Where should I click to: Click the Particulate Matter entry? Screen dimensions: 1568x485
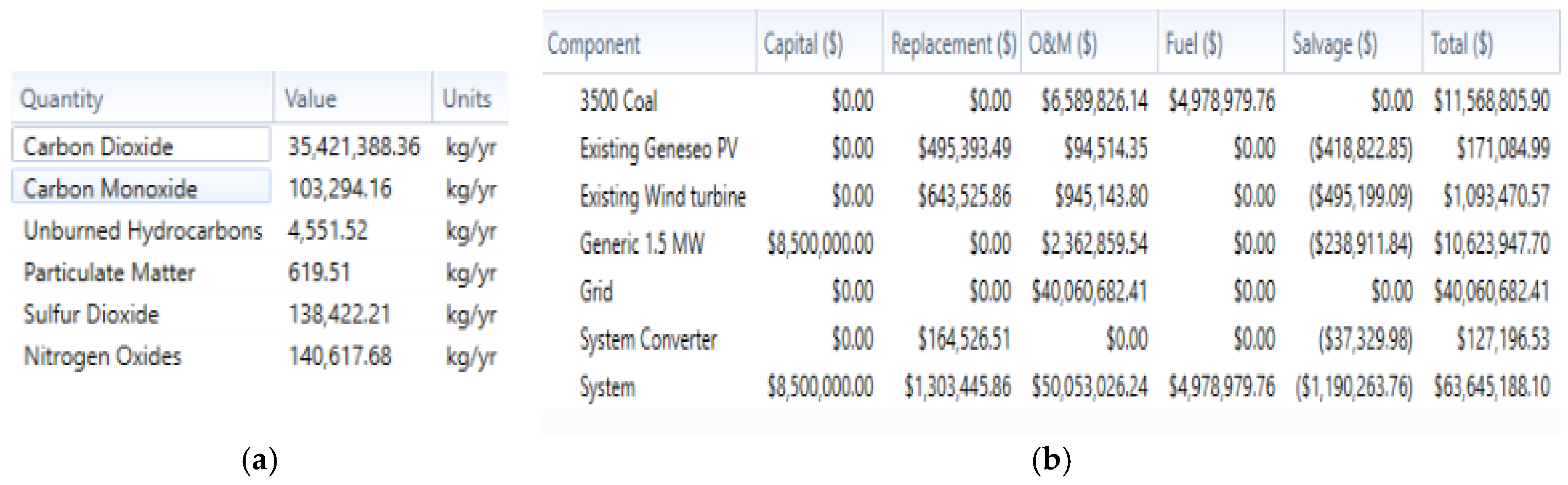(x=110, y=273)
